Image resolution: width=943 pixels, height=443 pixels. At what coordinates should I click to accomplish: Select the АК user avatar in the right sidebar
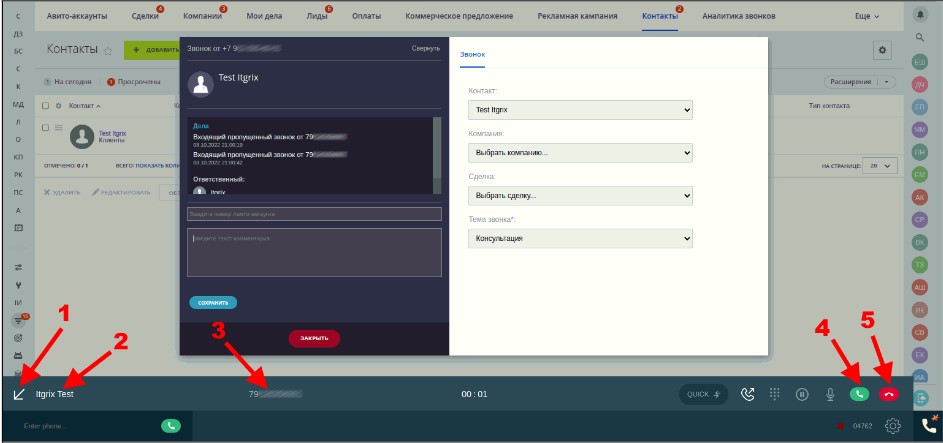(x=920, y=197)
